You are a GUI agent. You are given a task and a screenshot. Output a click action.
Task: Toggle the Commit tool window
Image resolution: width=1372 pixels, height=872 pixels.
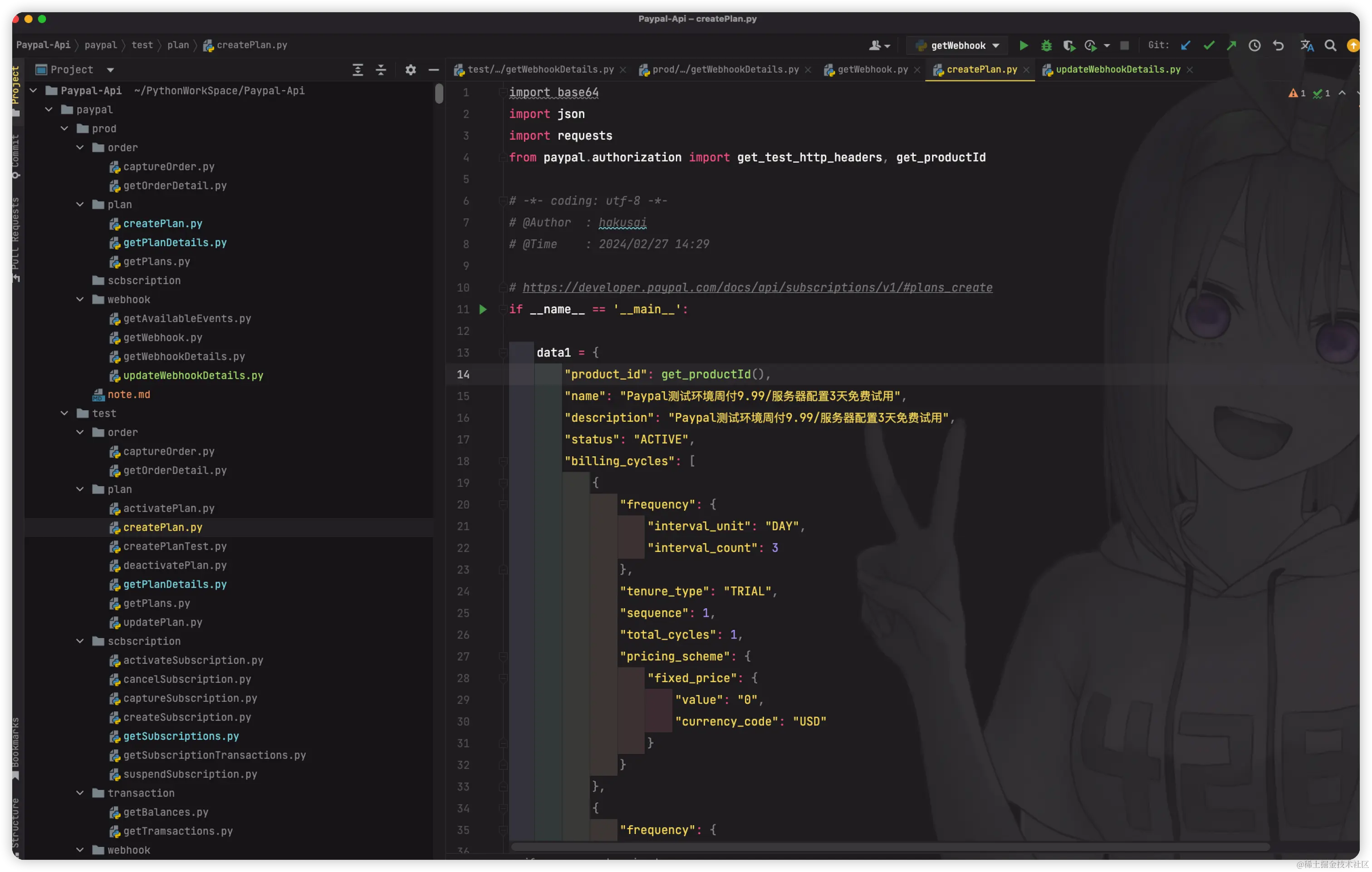tap(15, 156)
